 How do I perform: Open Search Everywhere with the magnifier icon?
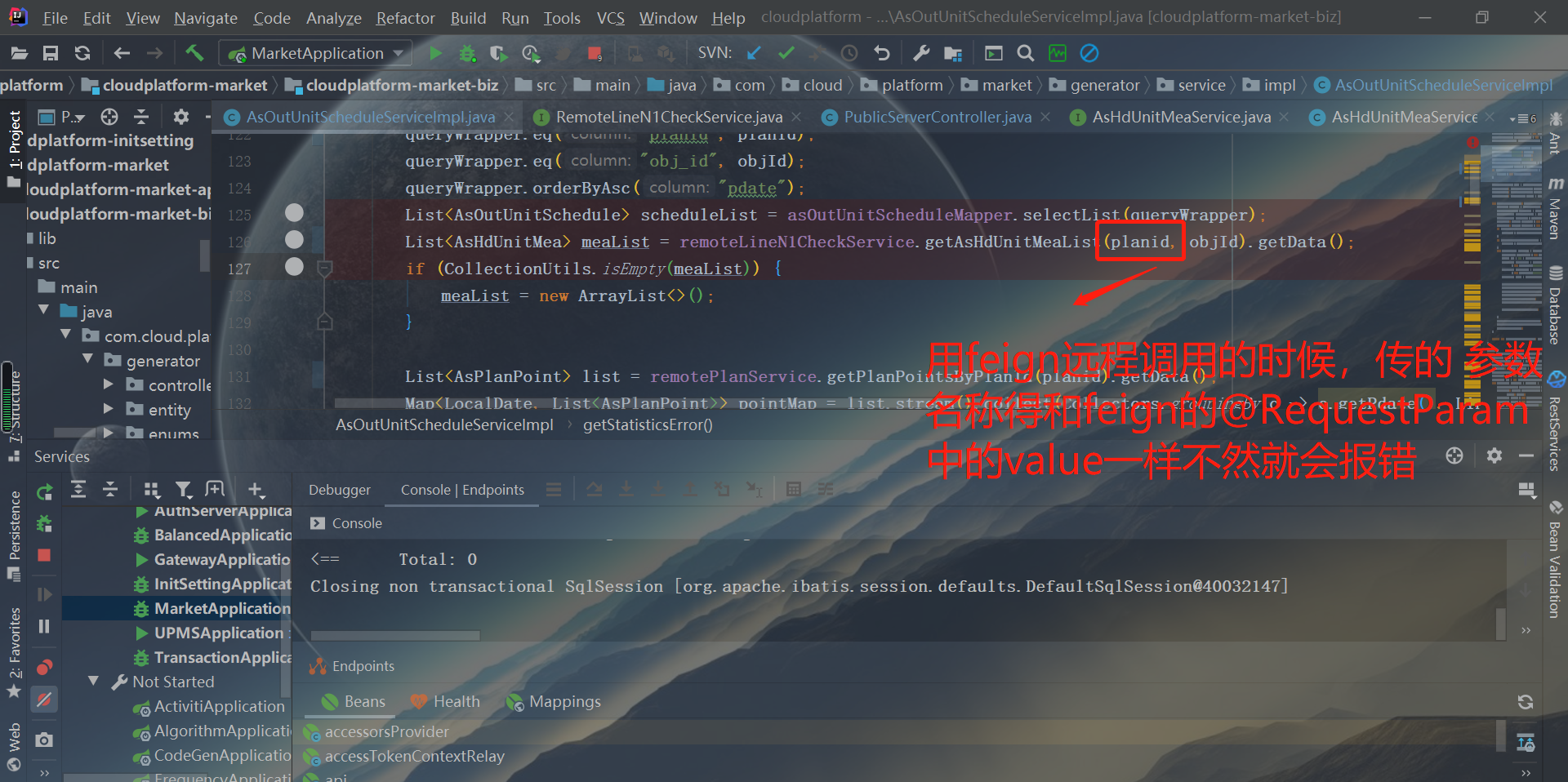coord(1025,53)
